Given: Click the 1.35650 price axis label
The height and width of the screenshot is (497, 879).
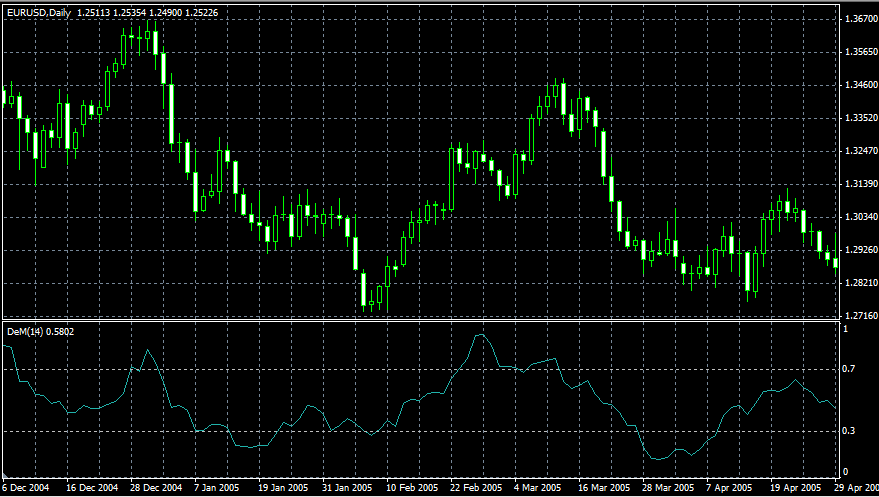Looking at the screenshot, I should click(861, 52).
